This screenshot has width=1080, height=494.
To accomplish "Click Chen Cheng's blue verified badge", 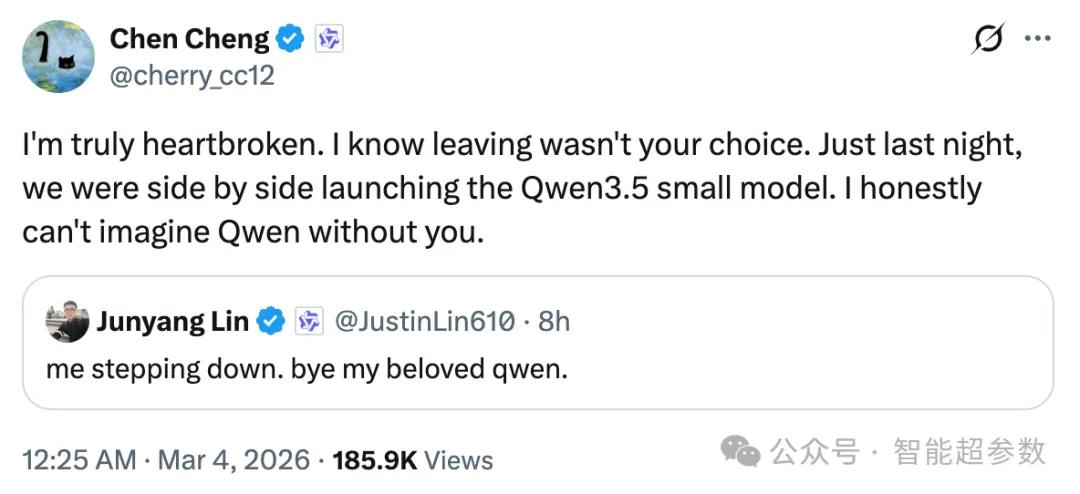I will pos(290,40).
